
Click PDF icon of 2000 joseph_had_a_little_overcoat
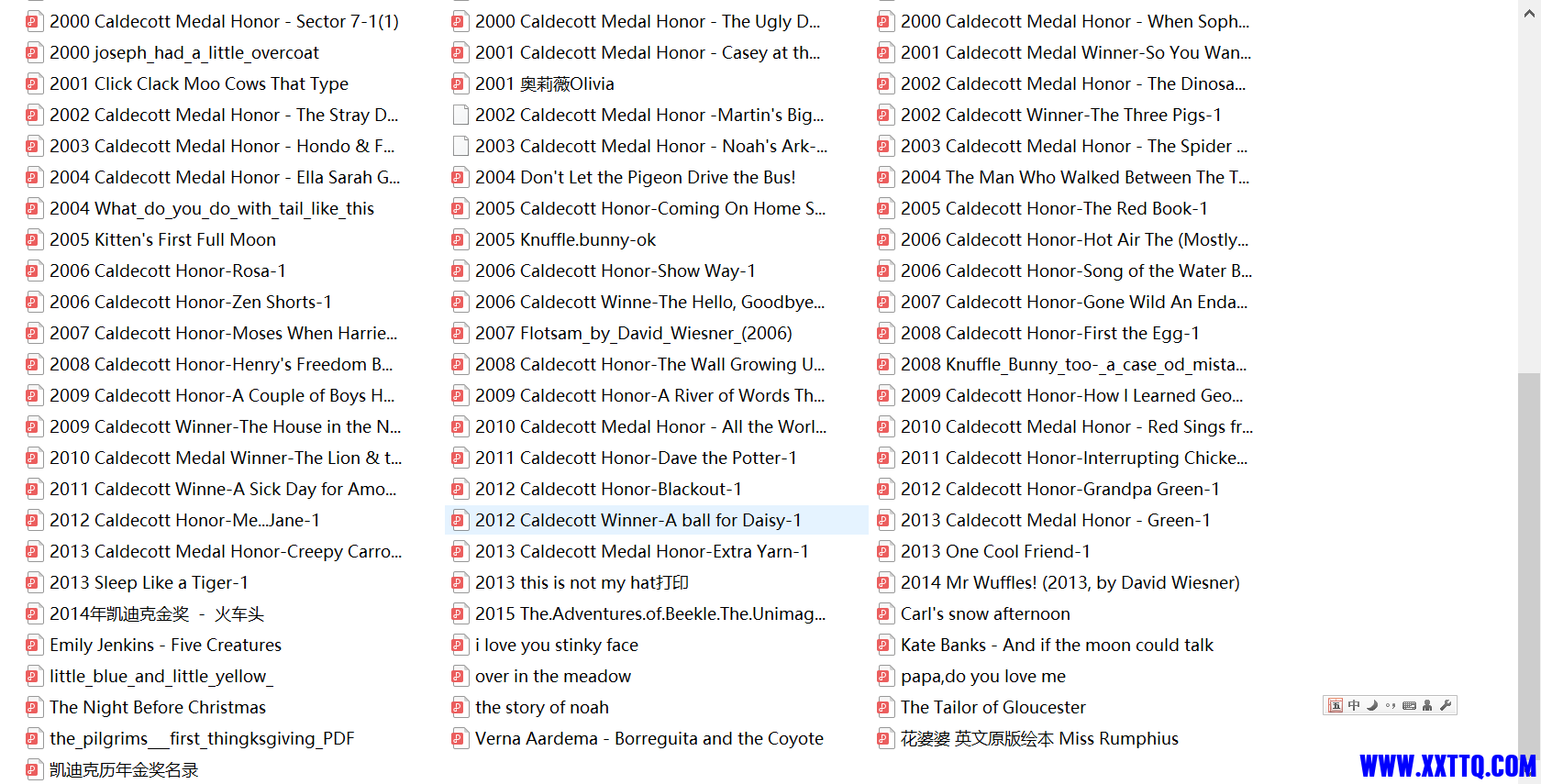[33, 52]
